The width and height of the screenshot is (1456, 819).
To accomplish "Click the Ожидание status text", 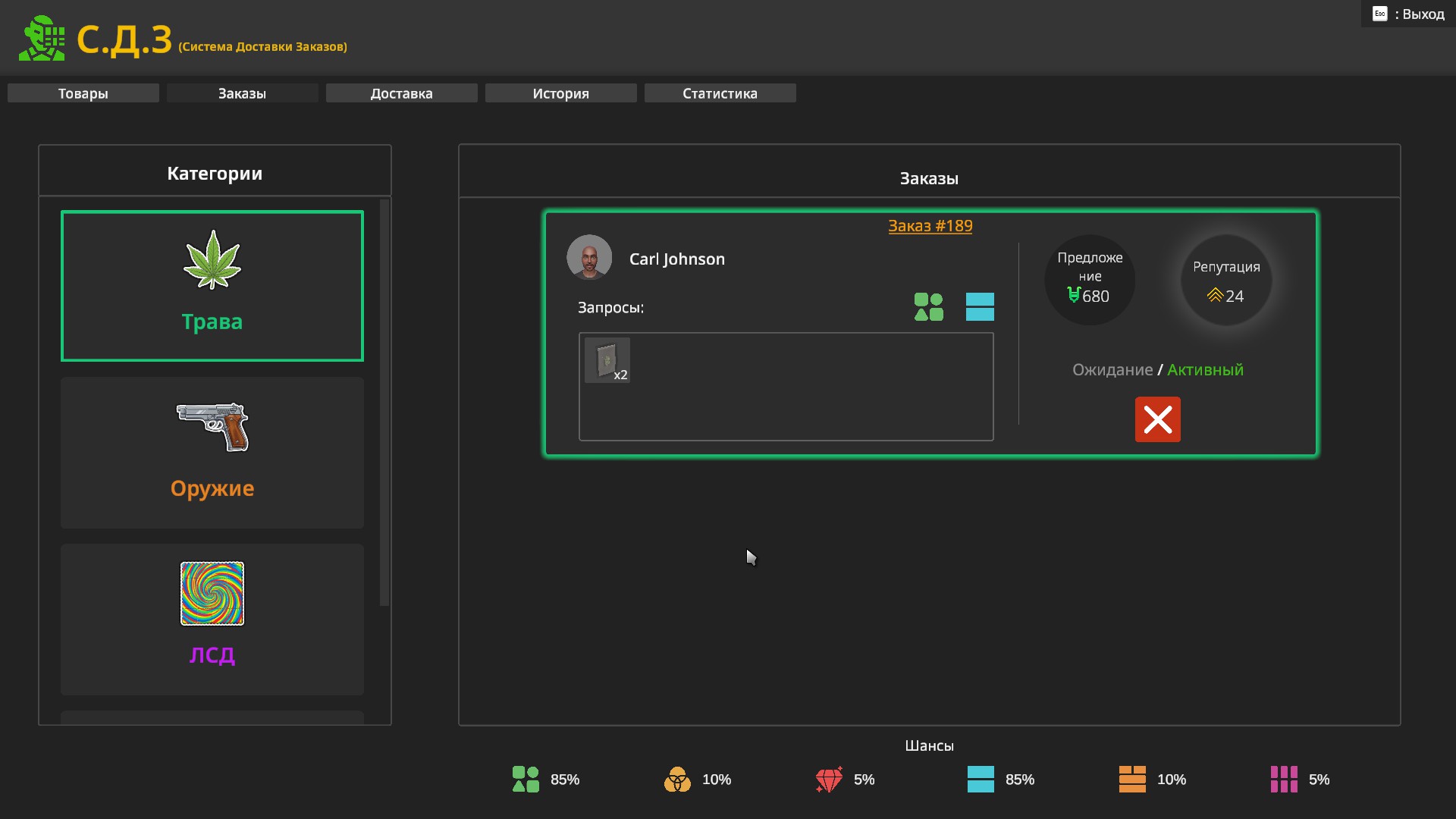I will point(1112,370).
